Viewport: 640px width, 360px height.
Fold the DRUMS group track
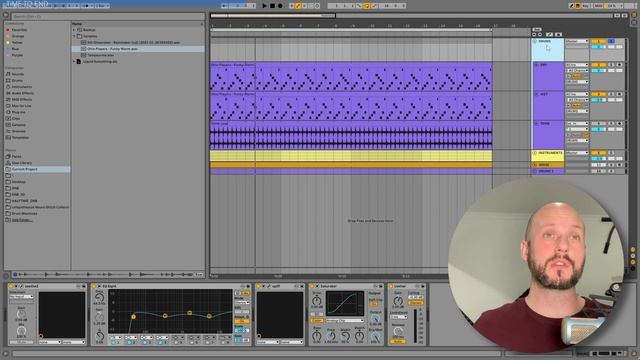[x=536, y=41]
